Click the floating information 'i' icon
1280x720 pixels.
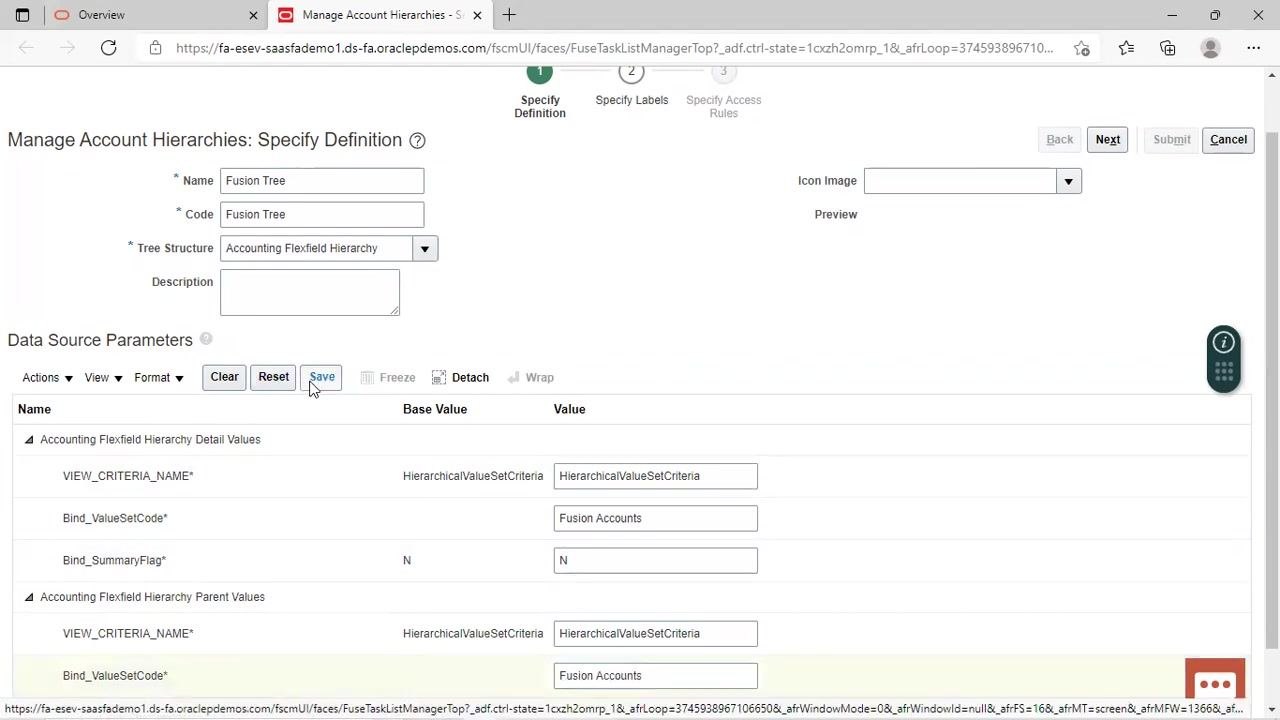point(1223,342)
